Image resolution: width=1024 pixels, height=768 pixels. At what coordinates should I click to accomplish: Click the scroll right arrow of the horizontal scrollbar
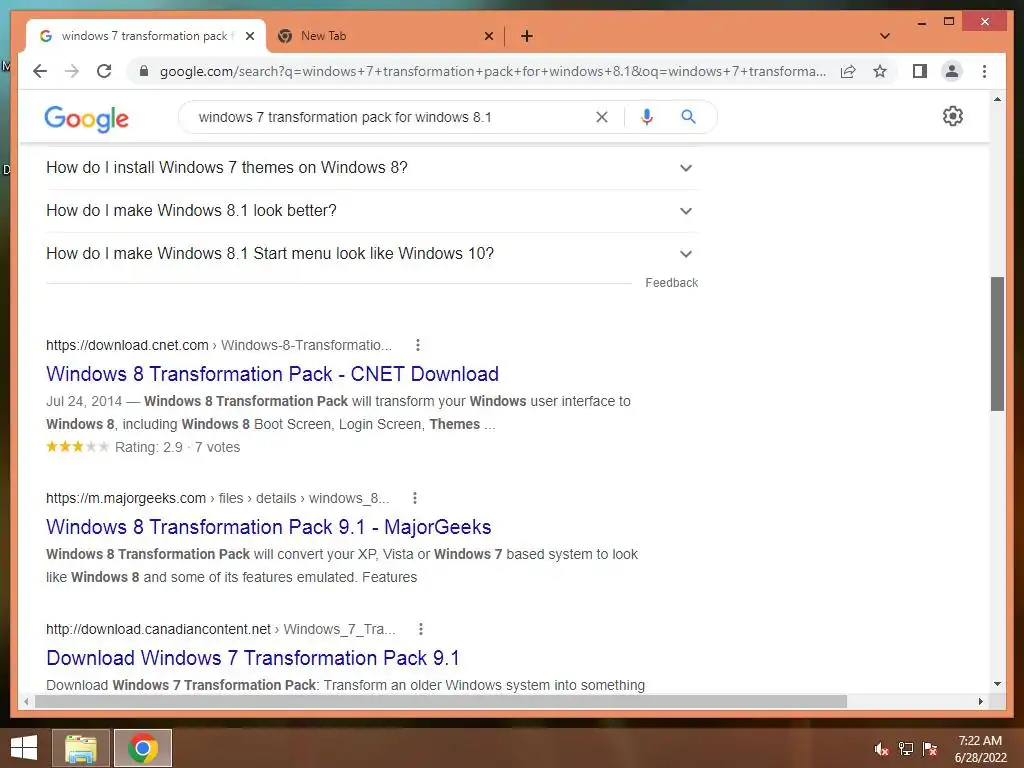(980, 701)
